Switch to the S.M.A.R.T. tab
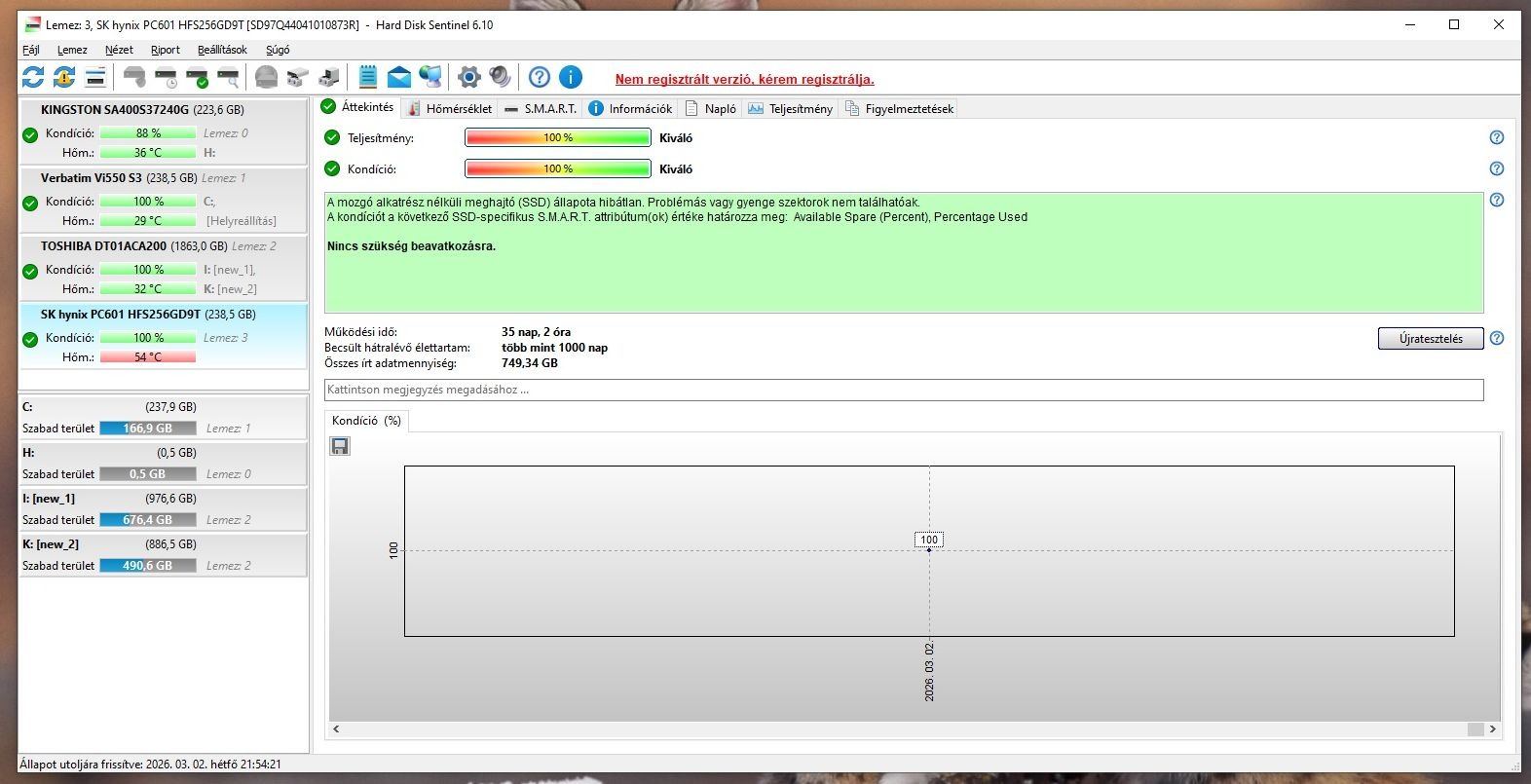The width and height of the screenshot is (1531, 784). pos(541,108)
